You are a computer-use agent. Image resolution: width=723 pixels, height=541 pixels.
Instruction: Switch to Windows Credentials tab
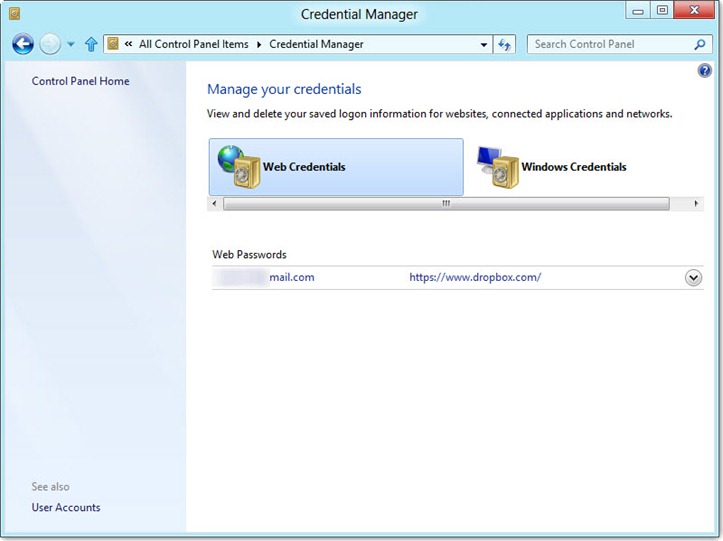click(574, 167)
